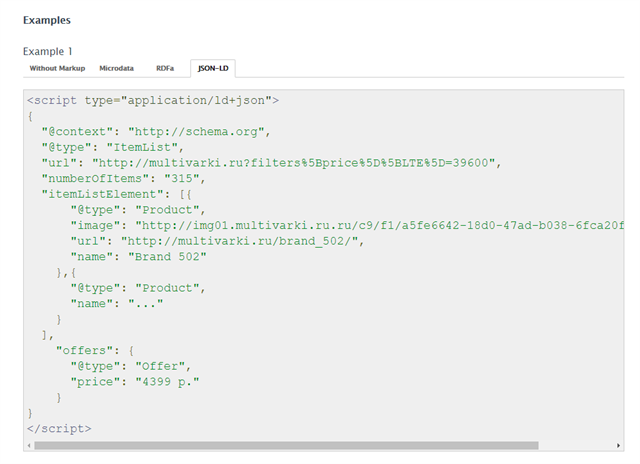Click the "numberOfItems": "315" line

[123, 178]
